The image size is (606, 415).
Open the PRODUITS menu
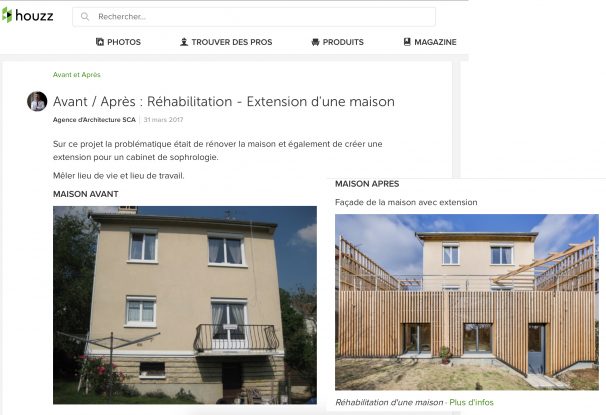[337, 42]
